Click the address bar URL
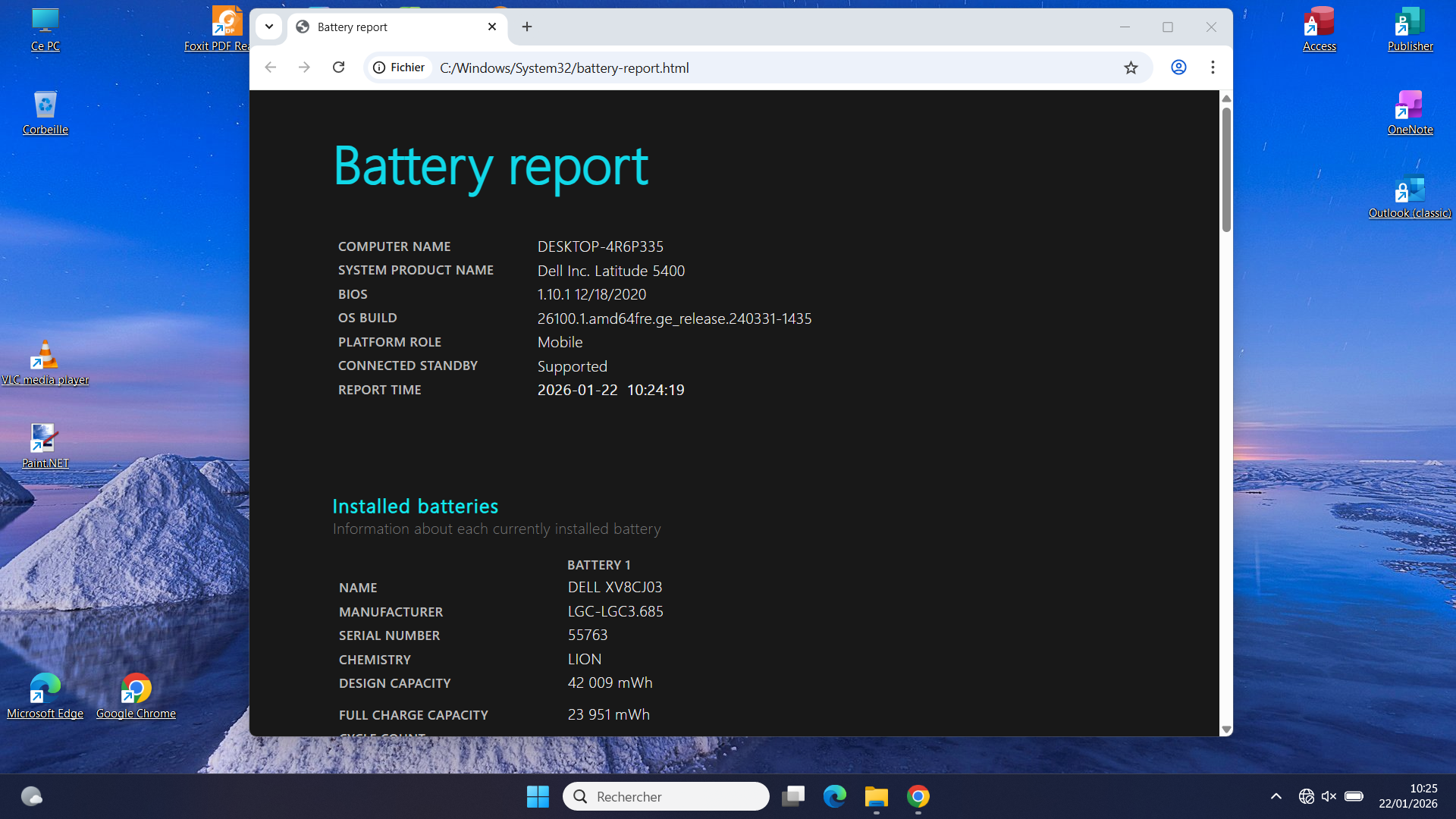Image resolution: width=1456 pixels, height=819 pixels. (564, 67)
